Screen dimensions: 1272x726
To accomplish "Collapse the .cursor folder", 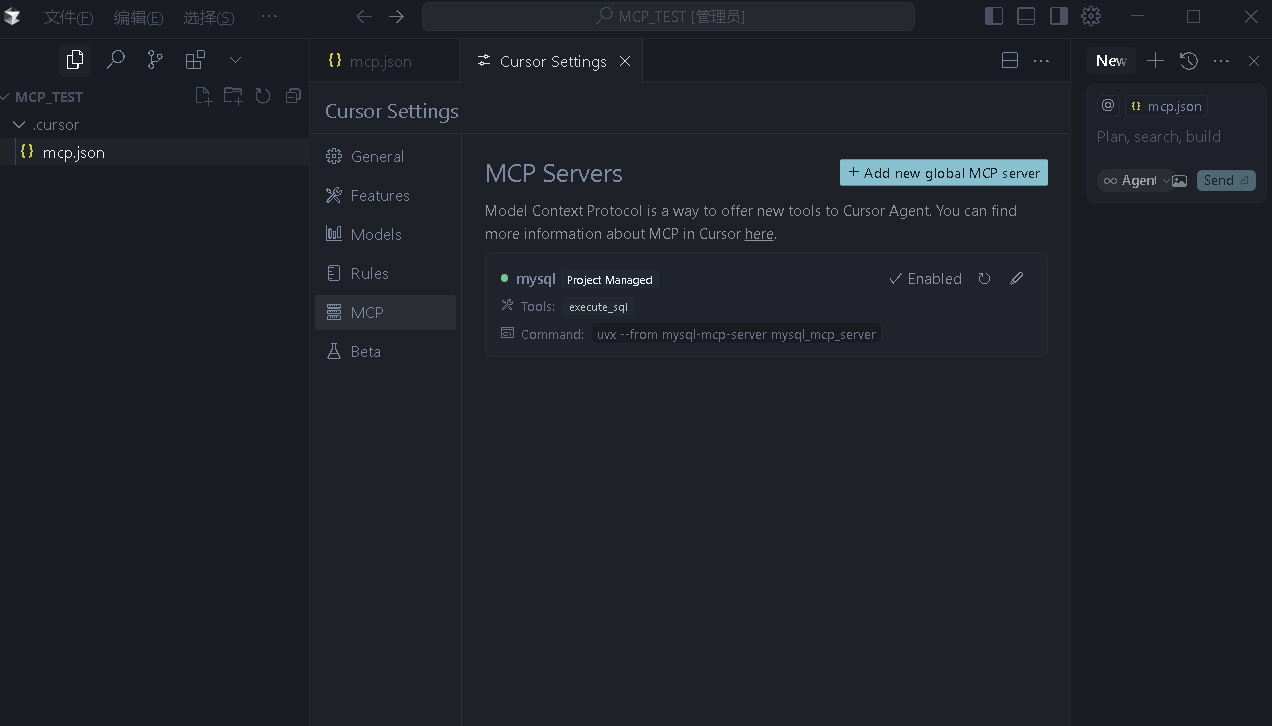I will click(19, 124).
